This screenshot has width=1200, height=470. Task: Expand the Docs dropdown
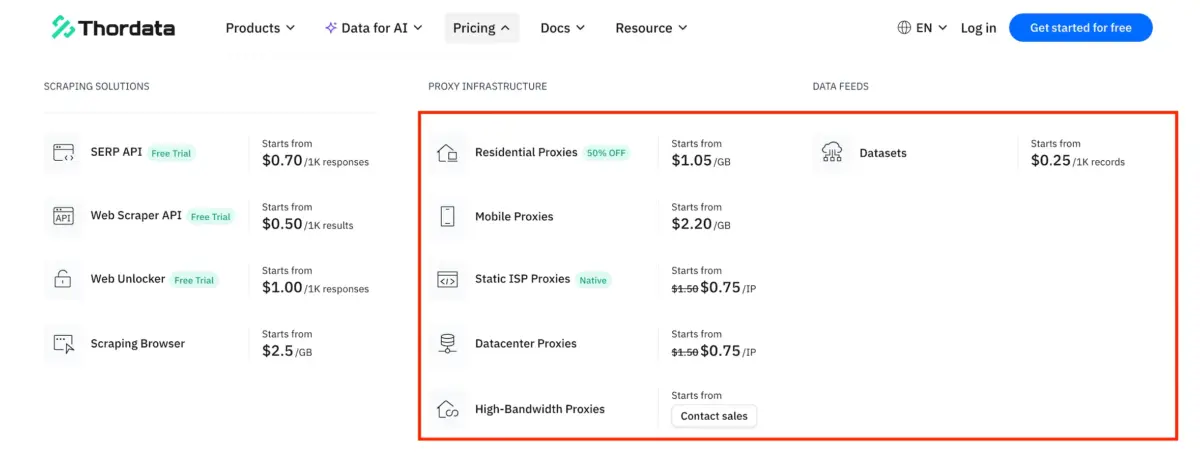tap(563, 28)
